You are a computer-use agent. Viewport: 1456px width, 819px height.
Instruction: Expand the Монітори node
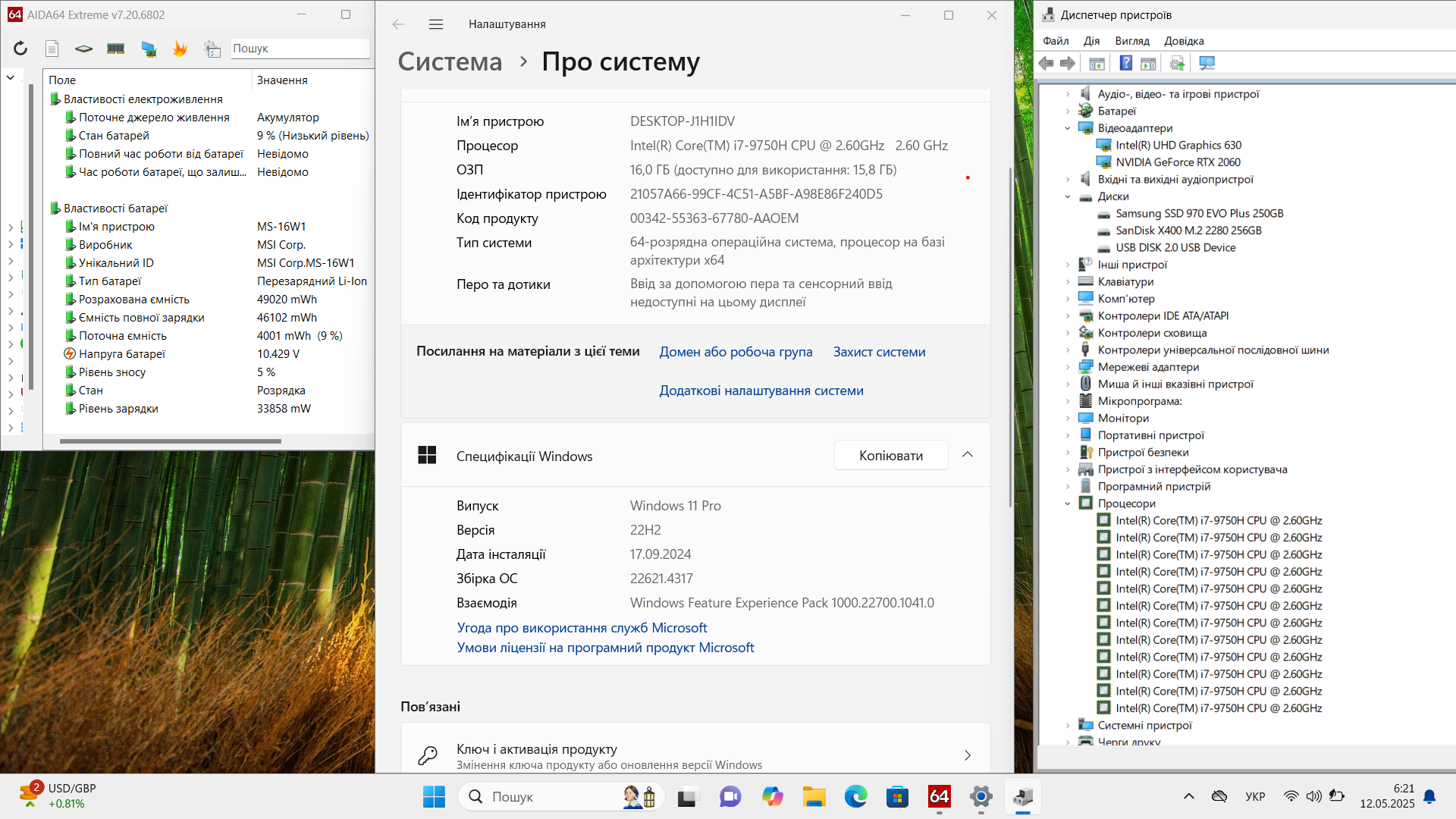click(1068, 419)
